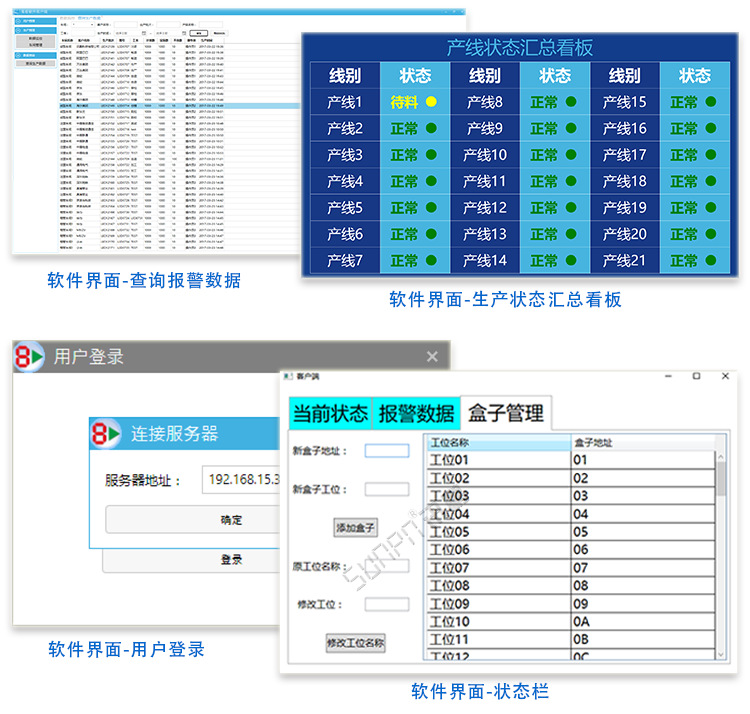
Task: Open the 报警数据 tab
Action: point(415,413)
